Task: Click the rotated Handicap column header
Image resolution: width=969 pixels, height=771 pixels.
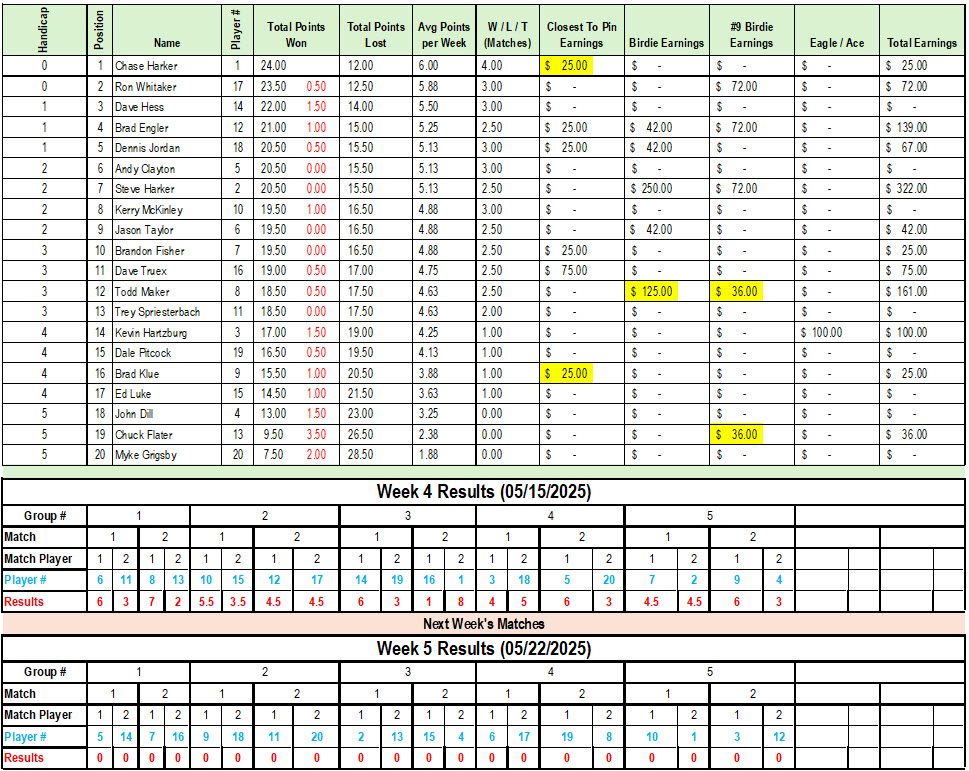Action: click(45, 31)
